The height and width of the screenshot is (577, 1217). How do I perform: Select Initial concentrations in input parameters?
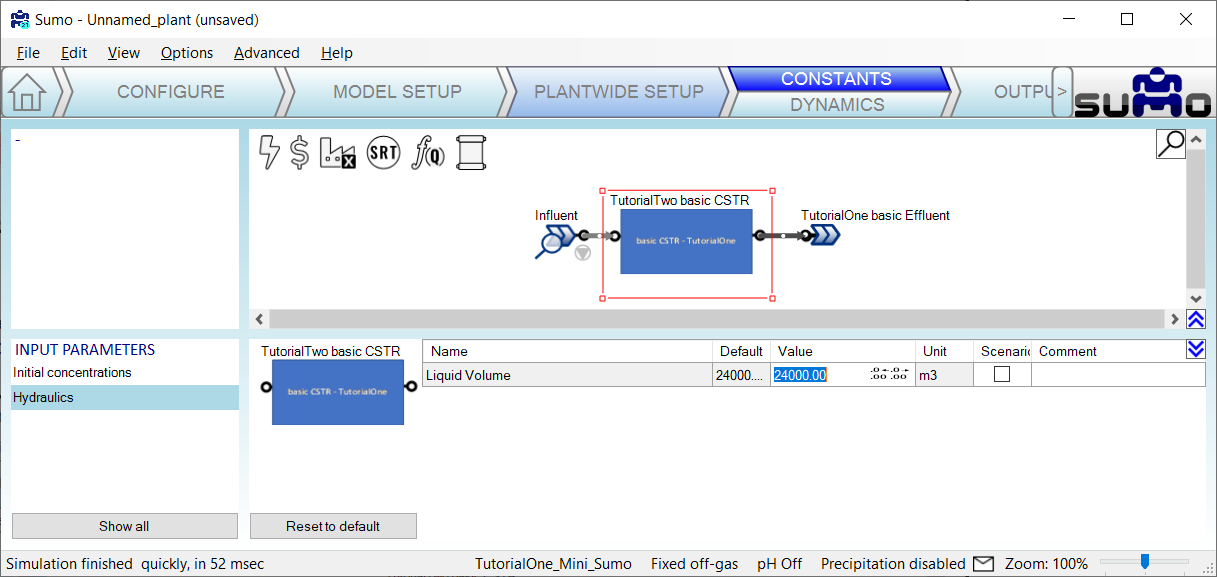click(72, 372)
